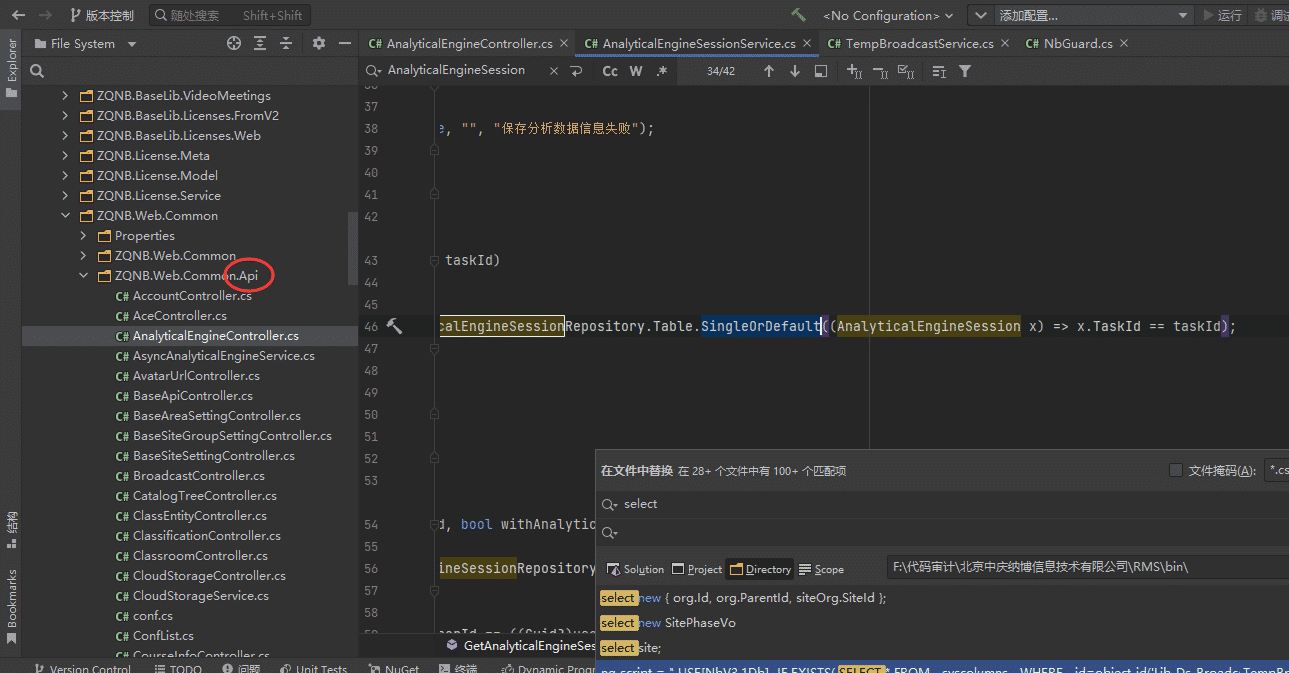Click the Explorer search magnifier icon
This screenshot has height=673, width=1289.
(x=37, y=71)
